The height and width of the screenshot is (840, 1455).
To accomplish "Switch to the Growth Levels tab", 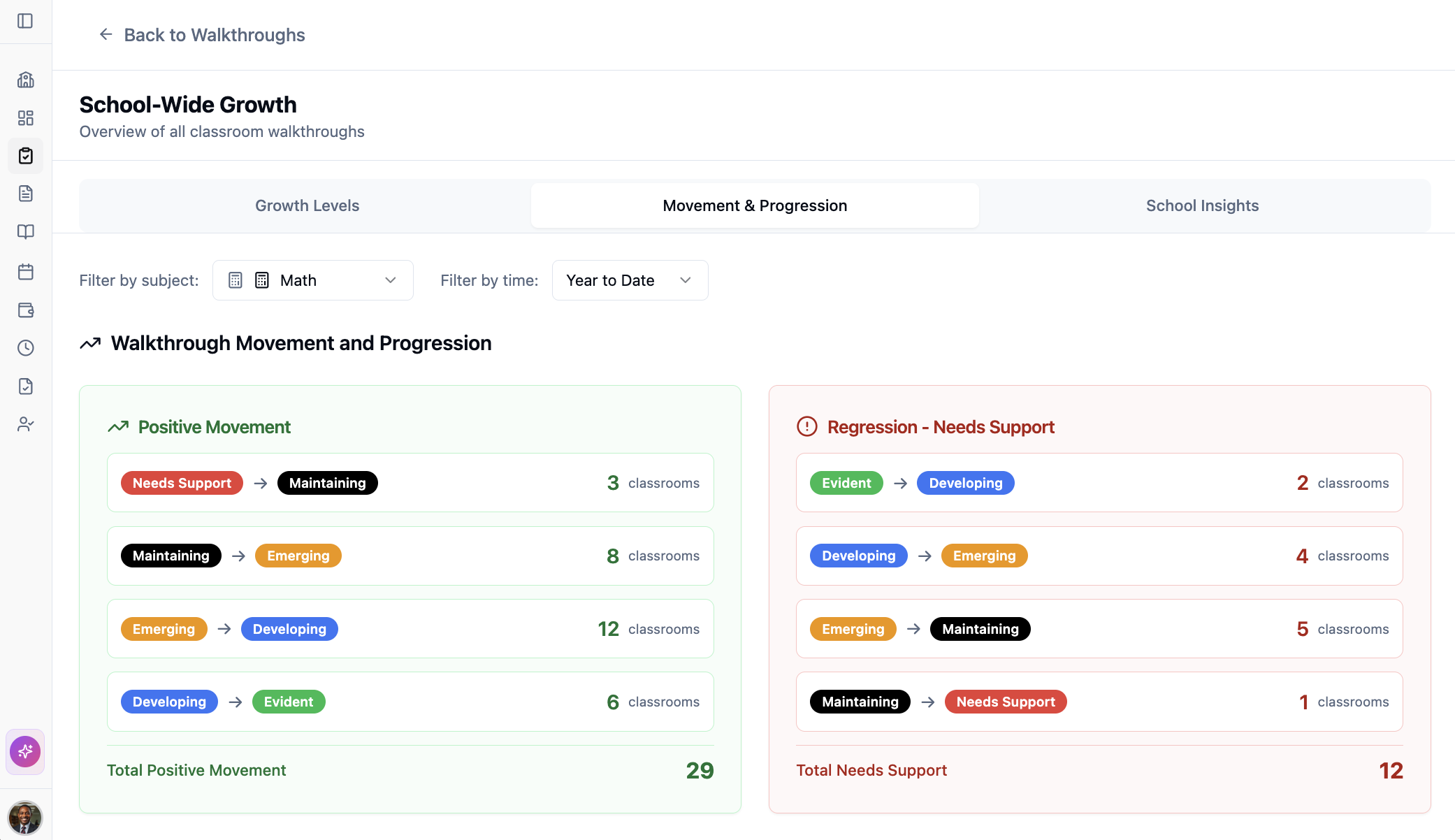I will coord(306,205).
